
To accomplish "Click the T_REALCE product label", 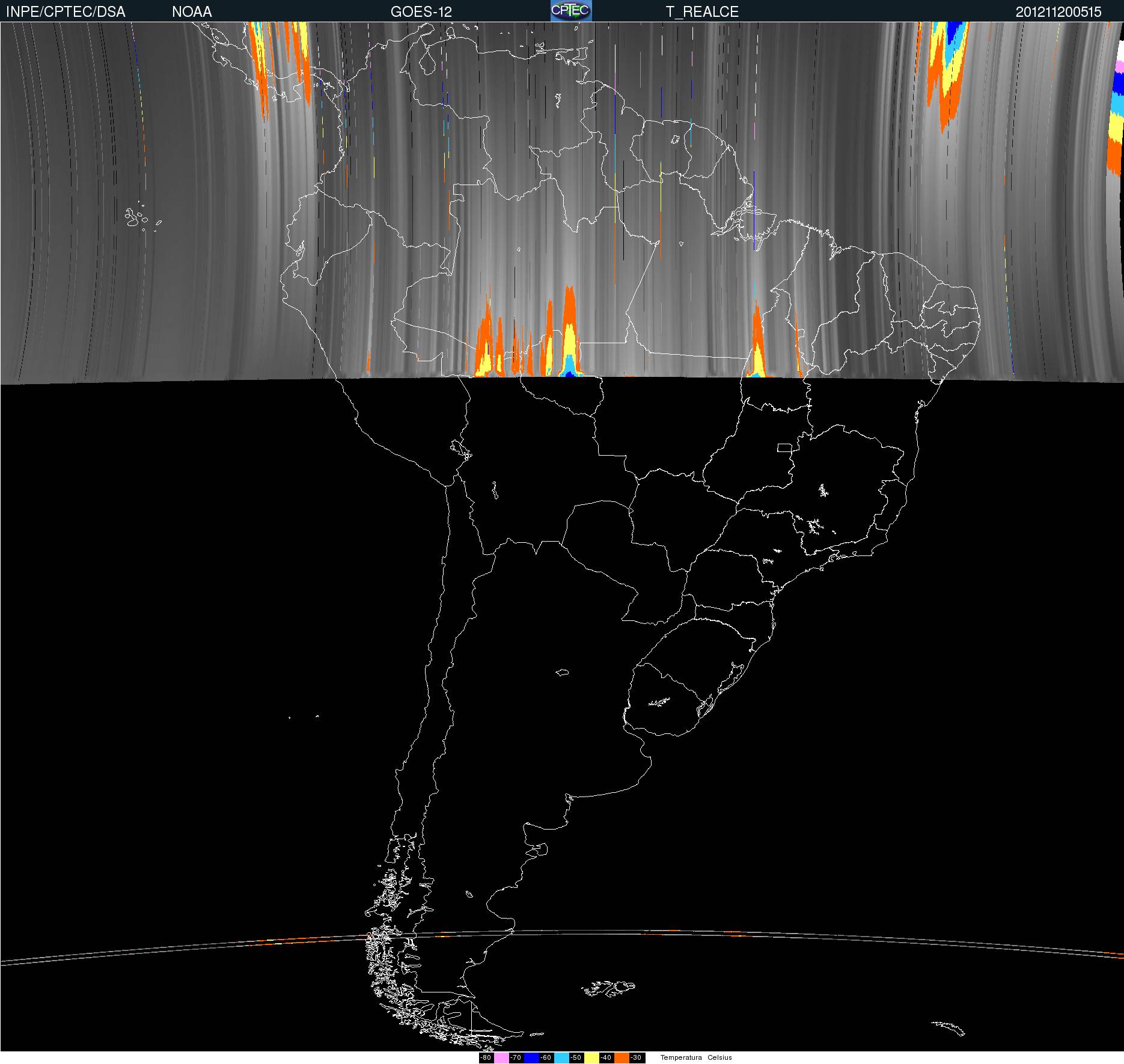I will [x=702, y=12].
